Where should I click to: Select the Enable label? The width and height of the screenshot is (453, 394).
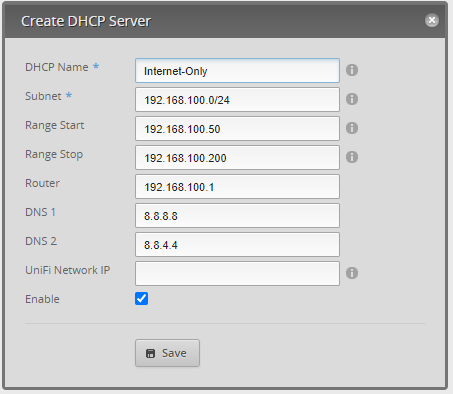[x=42, y=299]
